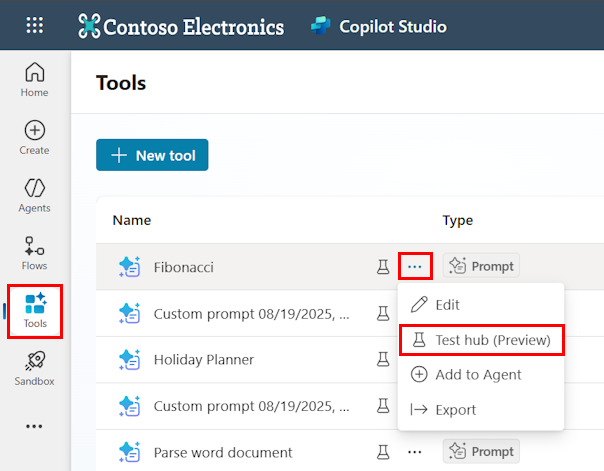This screenshot has width=604, height=471.
Task: Open more options for Parse word document
Action: point(415,452)
